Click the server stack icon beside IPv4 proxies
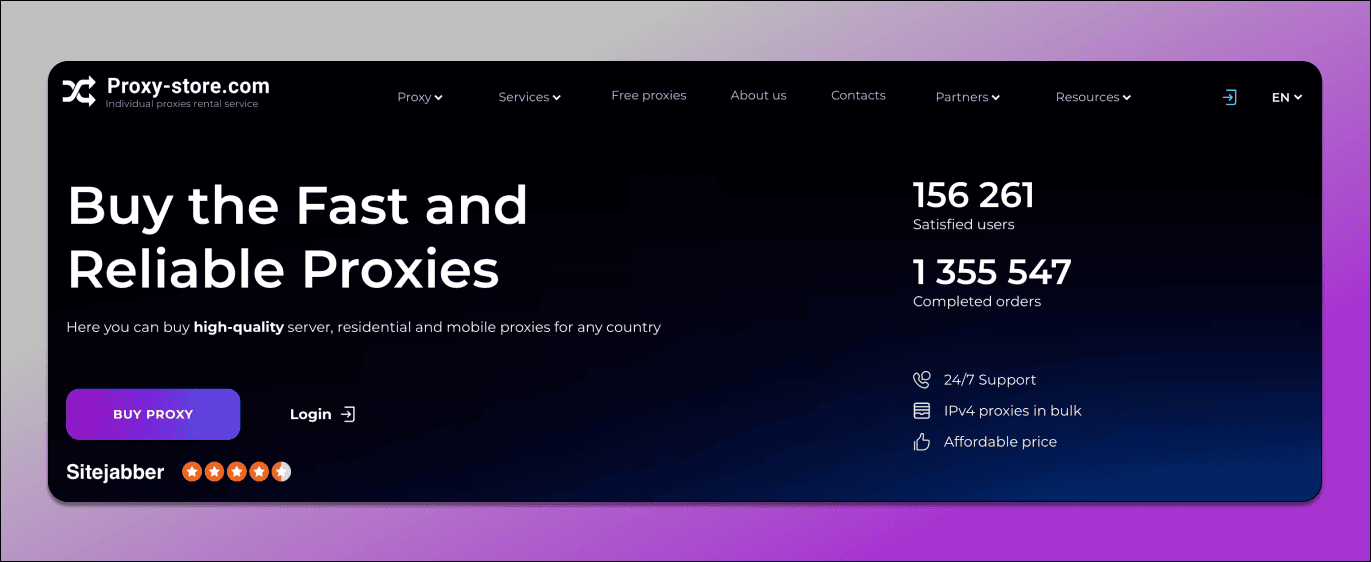 pos(922,411)
